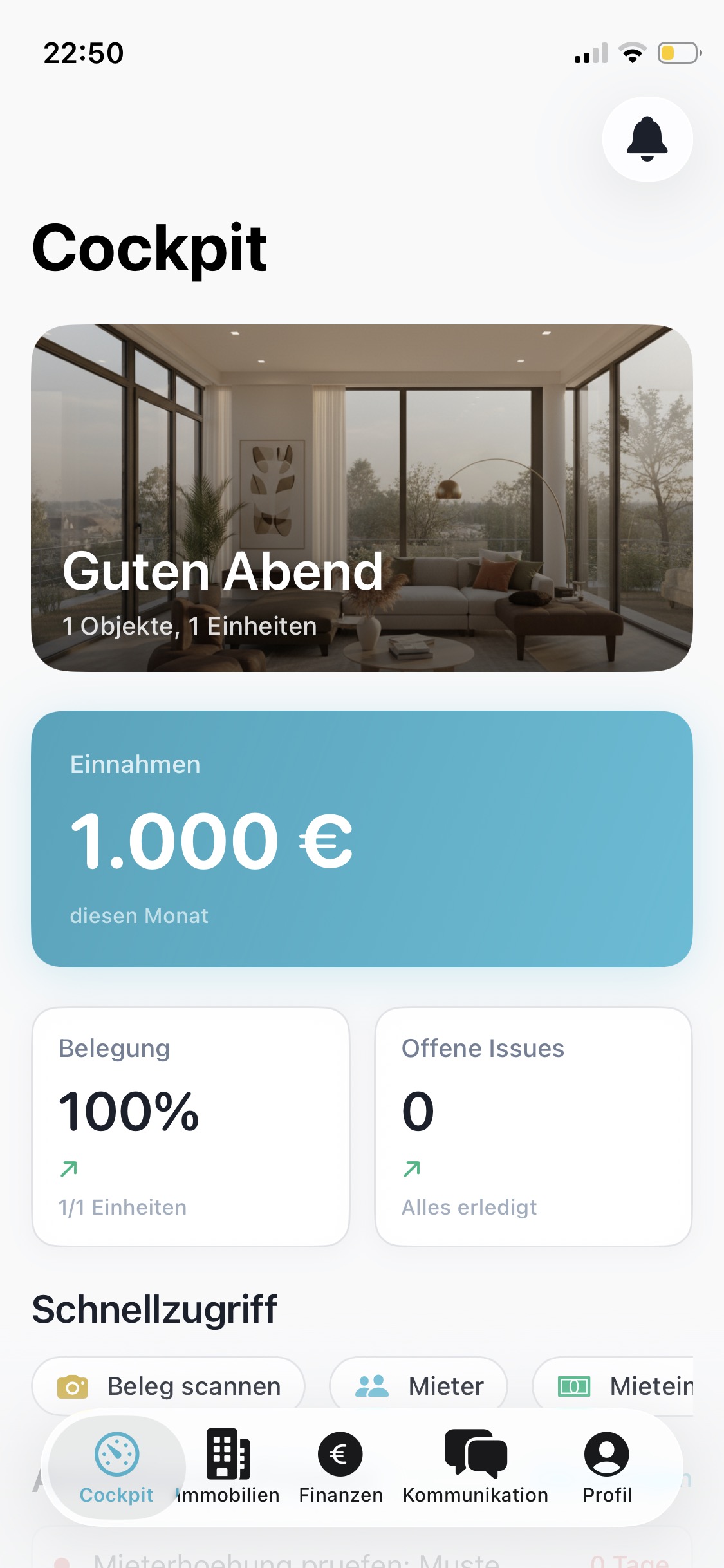This screenshot has width=724, height=1568.
Task: Tap the Mieter people icon
Action: (x=372, y=1386)
